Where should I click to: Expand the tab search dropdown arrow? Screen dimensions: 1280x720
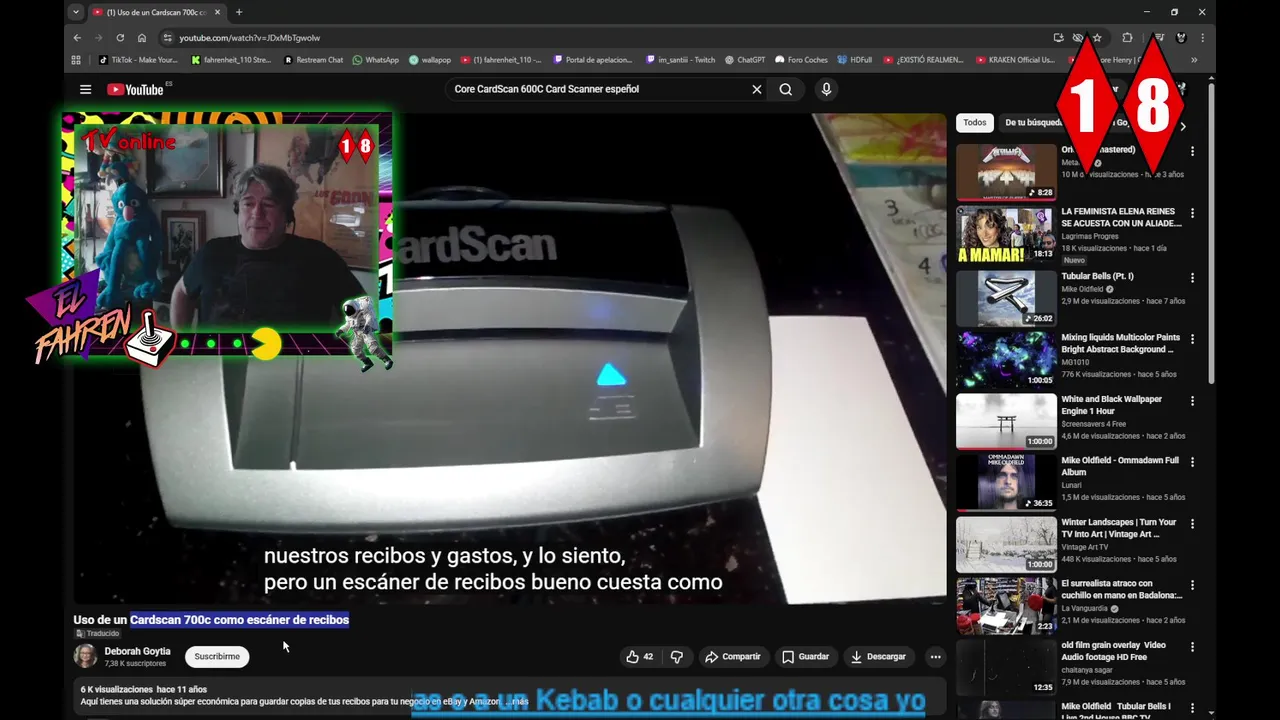(75, 12)
